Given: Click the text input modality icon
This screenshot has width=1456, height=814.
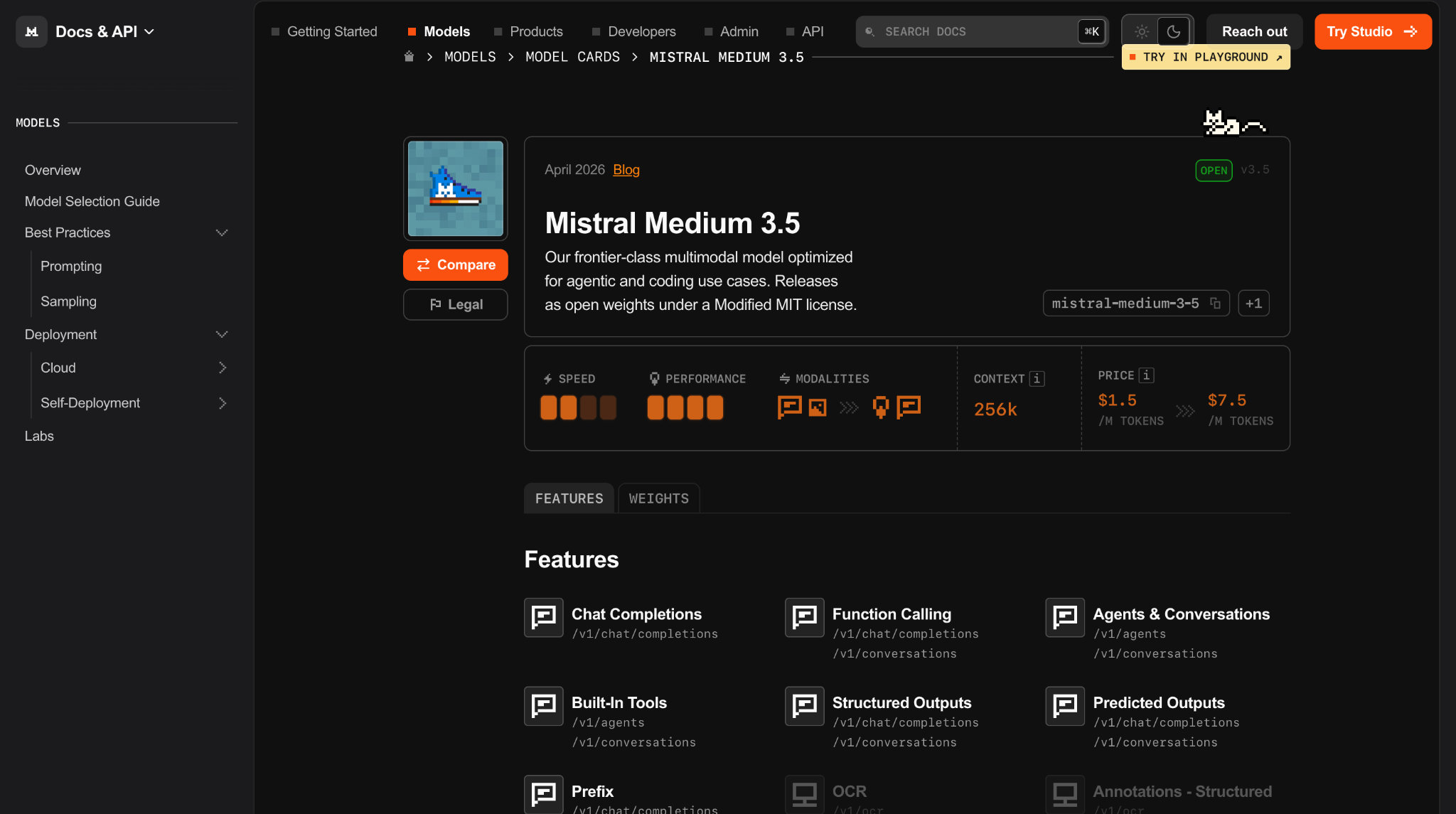Looking at the screenshot, I should (790, 407).
